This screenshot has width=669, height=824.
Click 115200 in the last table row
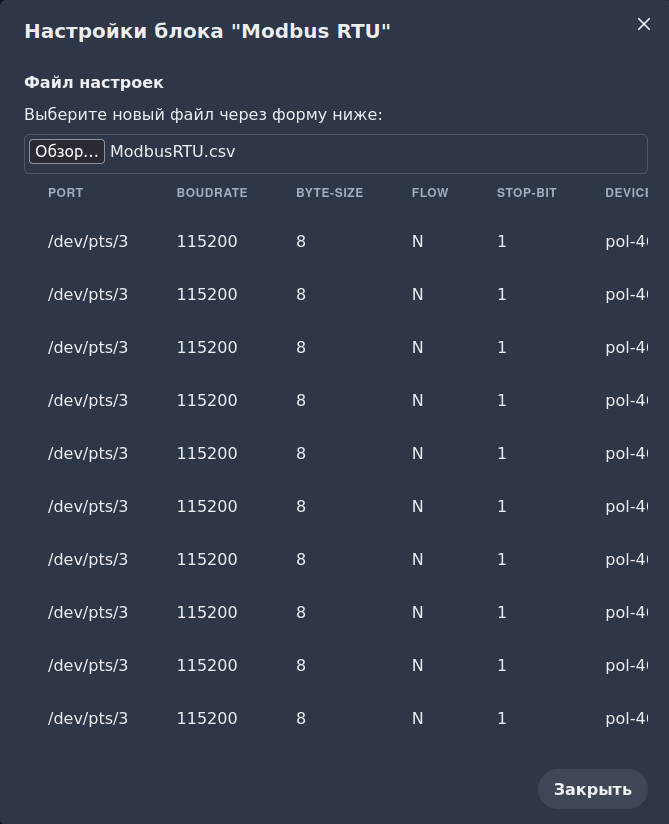point(207,719)
